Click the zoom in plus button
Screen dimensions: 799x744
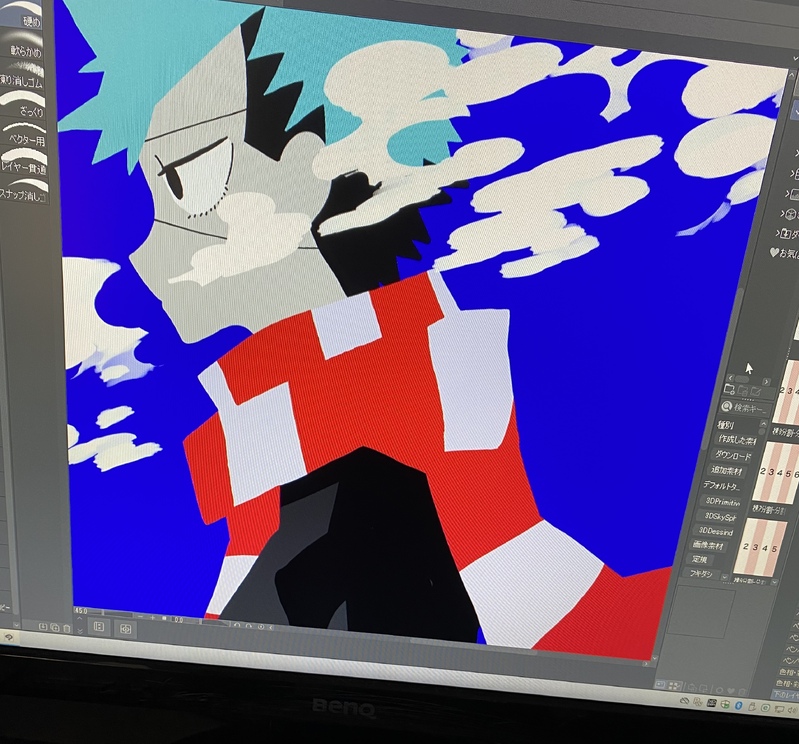[x=152, y=618]
